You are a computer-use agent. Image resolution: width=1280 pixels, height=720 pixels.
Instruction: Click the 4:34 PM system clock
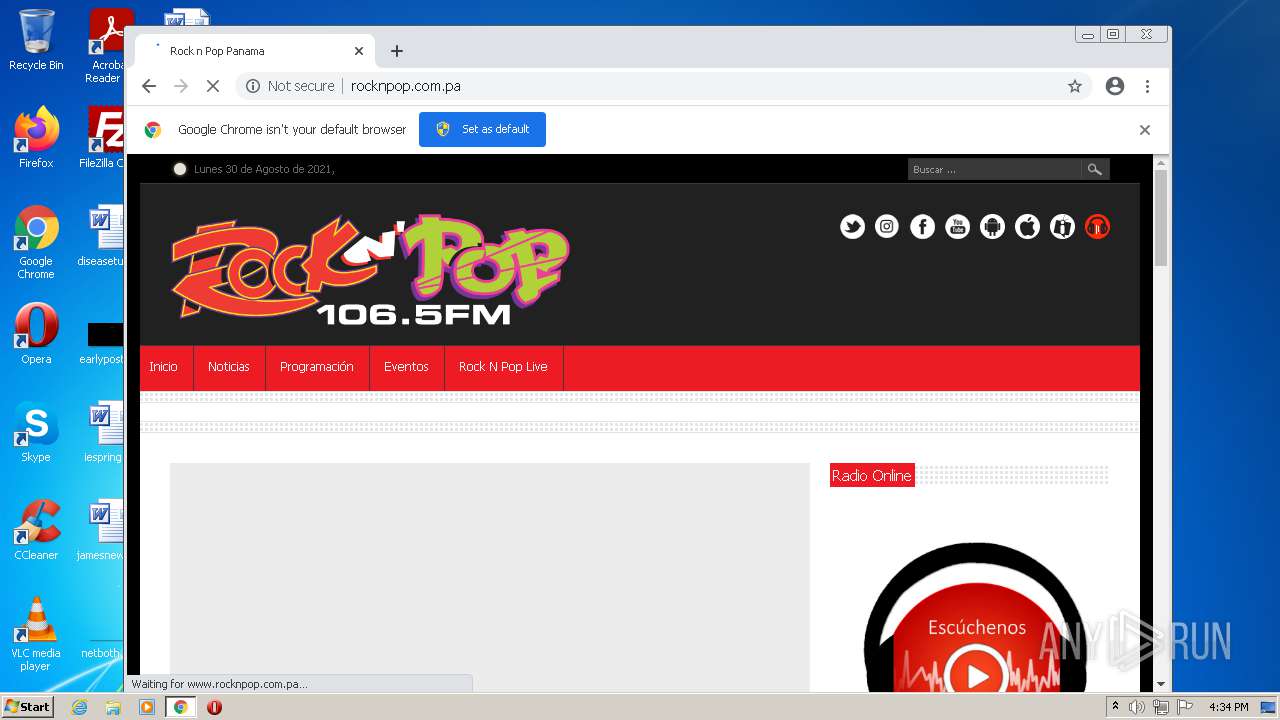[1228, 707]
